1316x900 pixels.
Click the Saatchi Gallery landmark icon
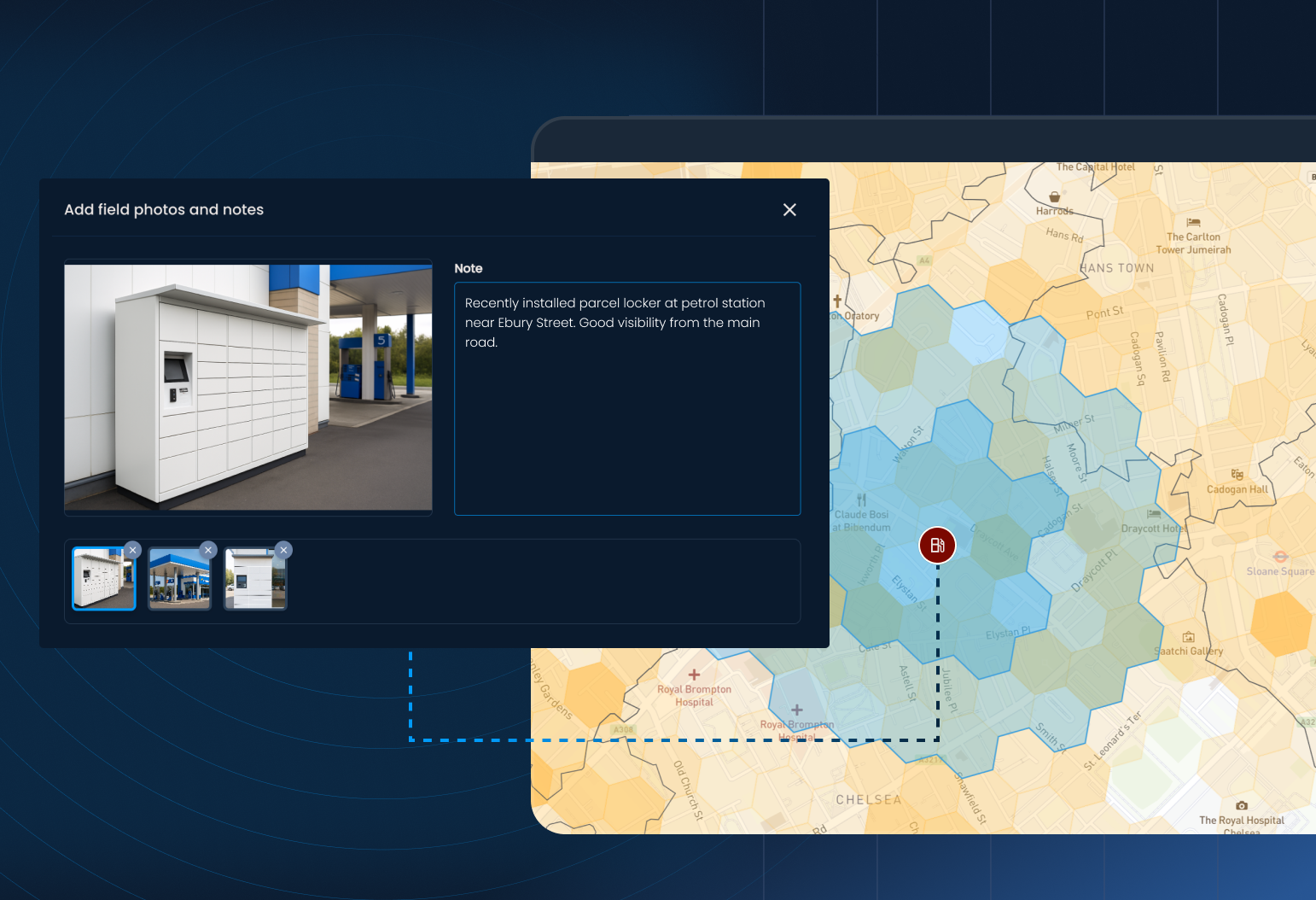(1188, 636)
